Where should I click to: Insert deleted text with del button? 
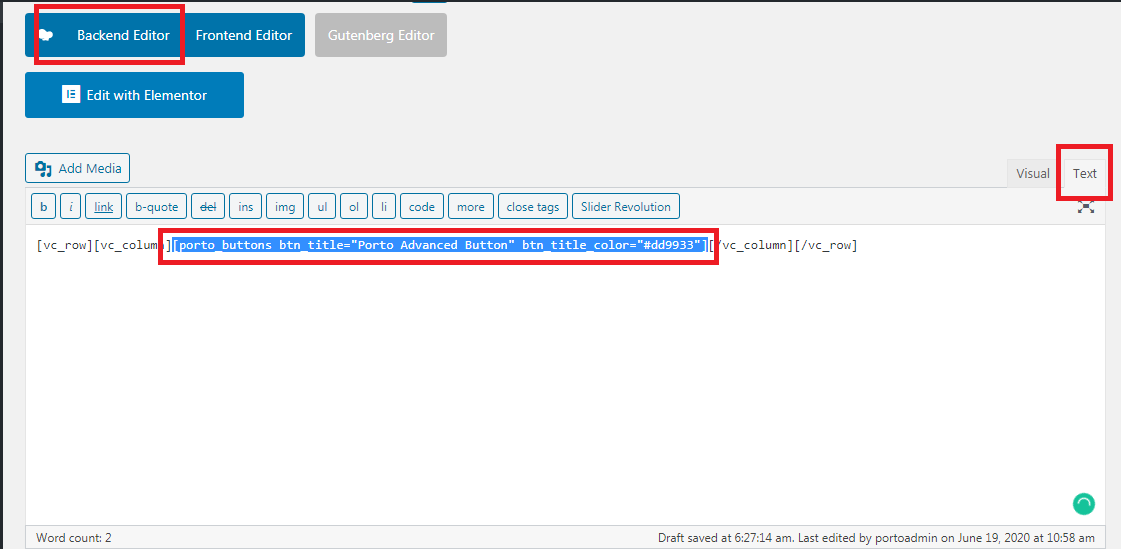(208, 207)
